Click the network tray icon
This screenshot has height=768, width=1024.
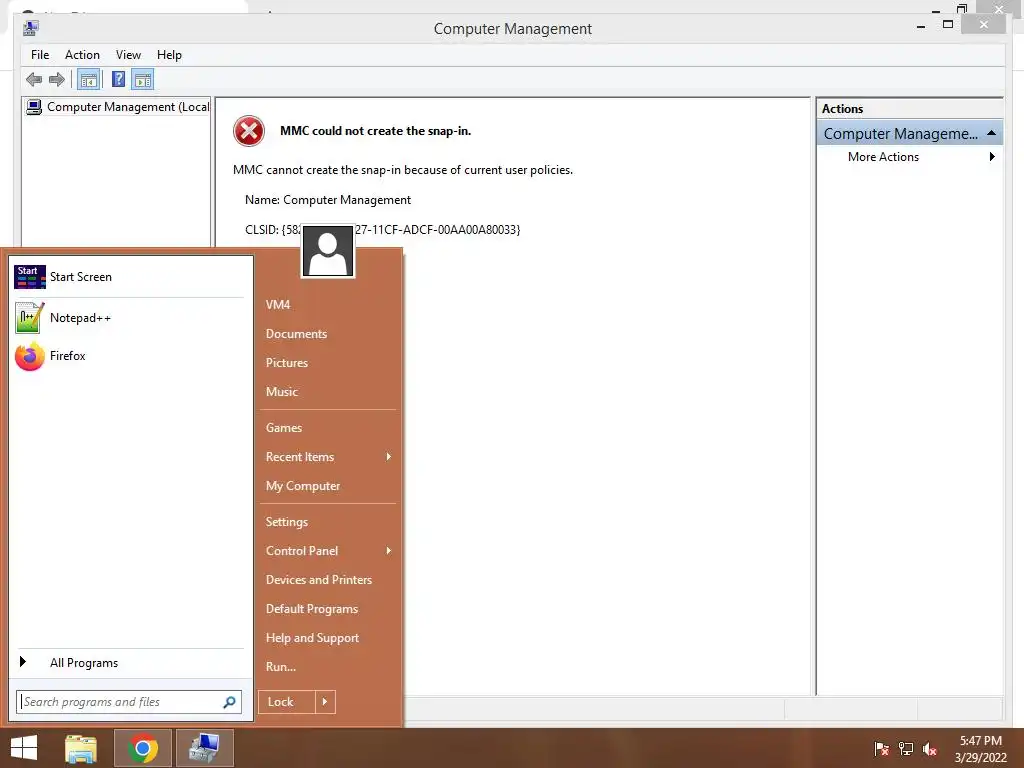906,749
